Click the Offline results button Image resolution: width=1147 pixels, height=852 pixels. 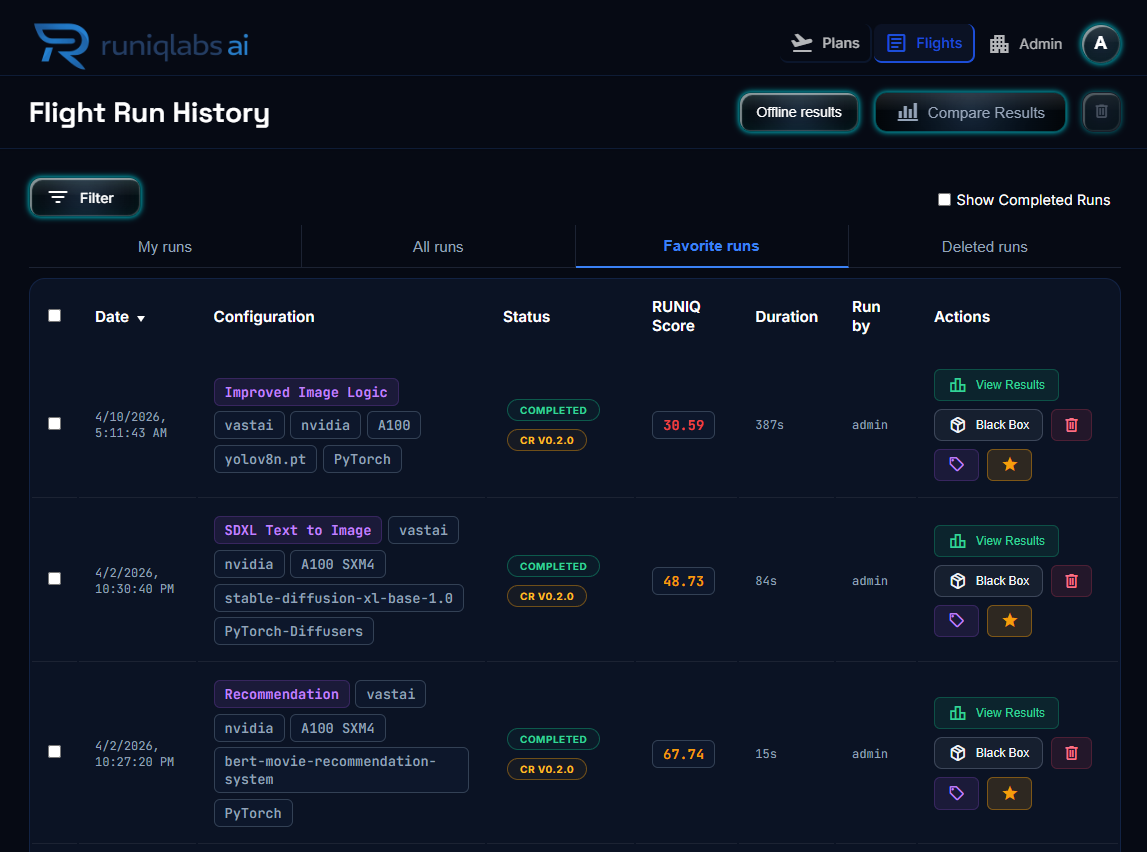pos(799,113)
